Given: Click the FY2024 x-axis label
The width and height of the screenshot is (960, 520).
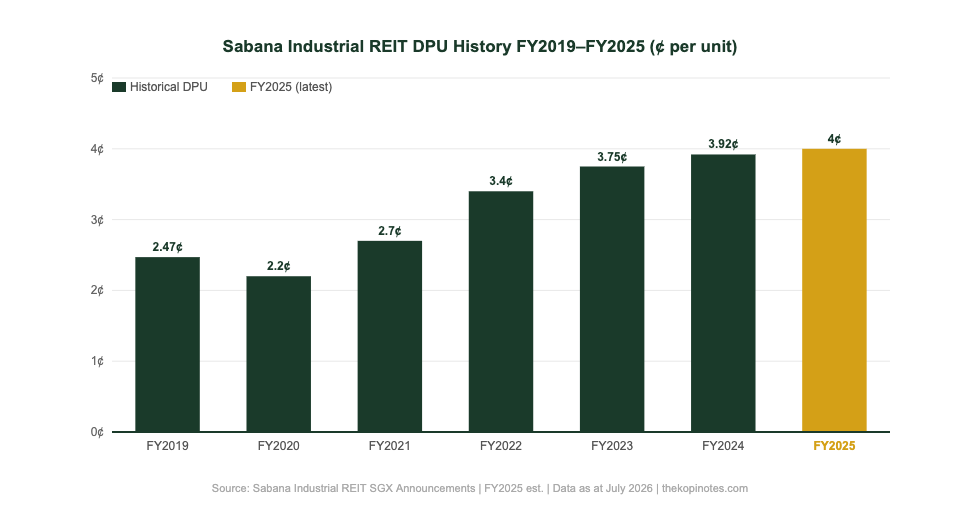Looking at the screenshot, I should click(x=723, y=446).
